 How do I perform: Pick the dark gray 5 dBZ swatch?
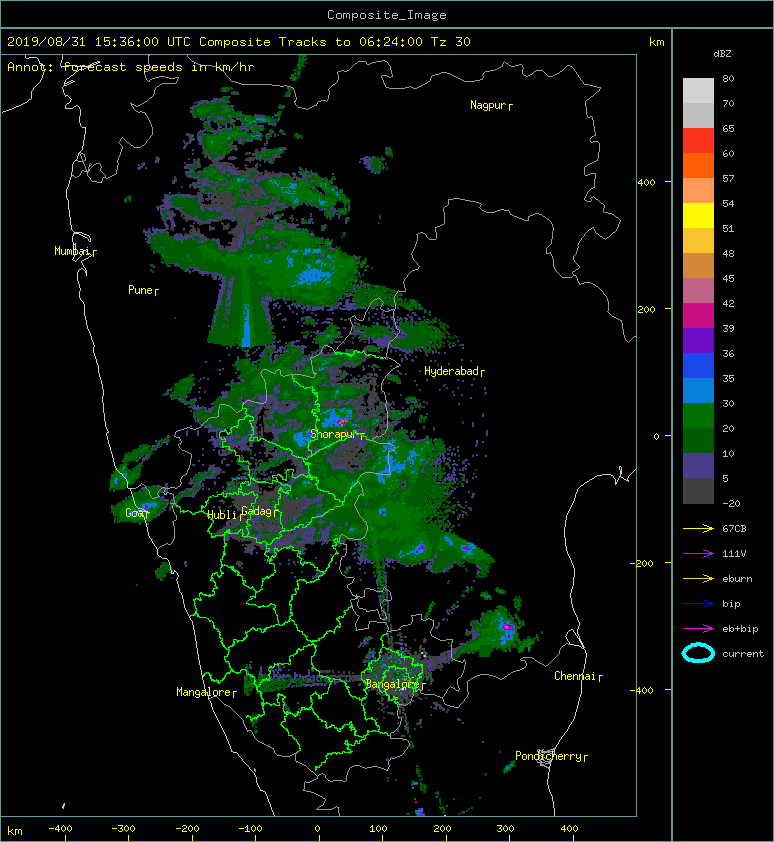(x=698, y=490)
